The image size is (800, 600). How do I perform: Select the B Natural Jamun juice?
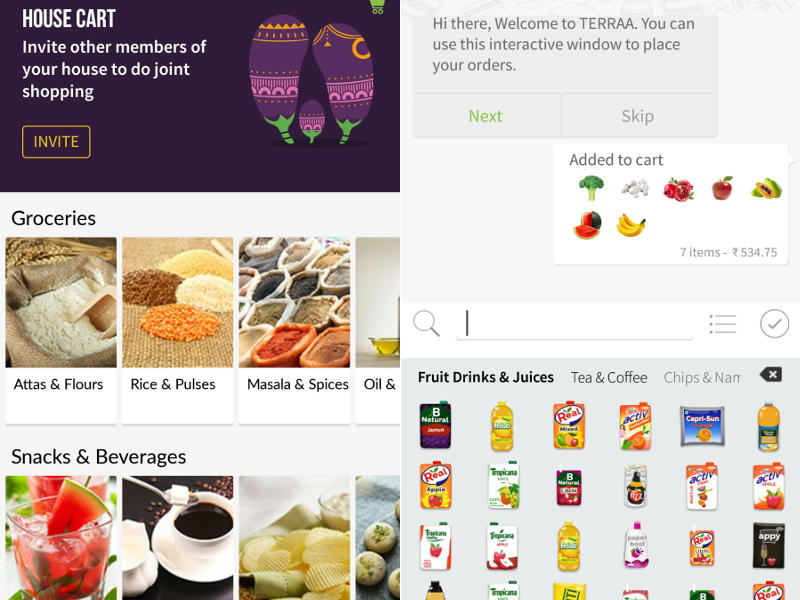pos(435,425)
